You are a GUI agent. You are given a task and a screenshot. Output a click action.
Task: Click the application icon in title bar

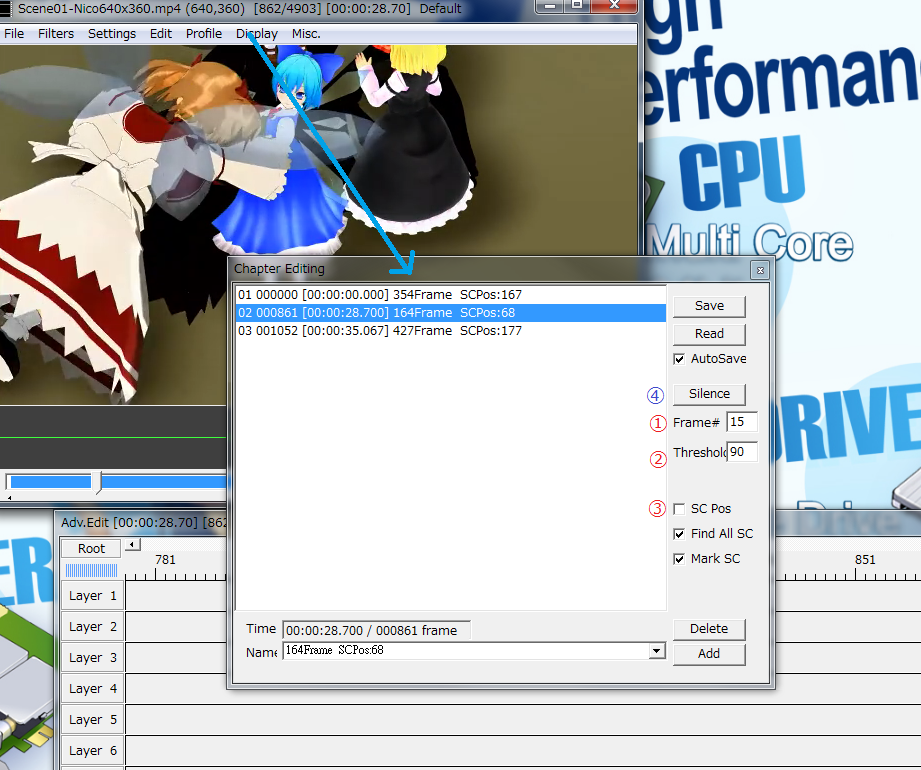[x=5, y=8]
